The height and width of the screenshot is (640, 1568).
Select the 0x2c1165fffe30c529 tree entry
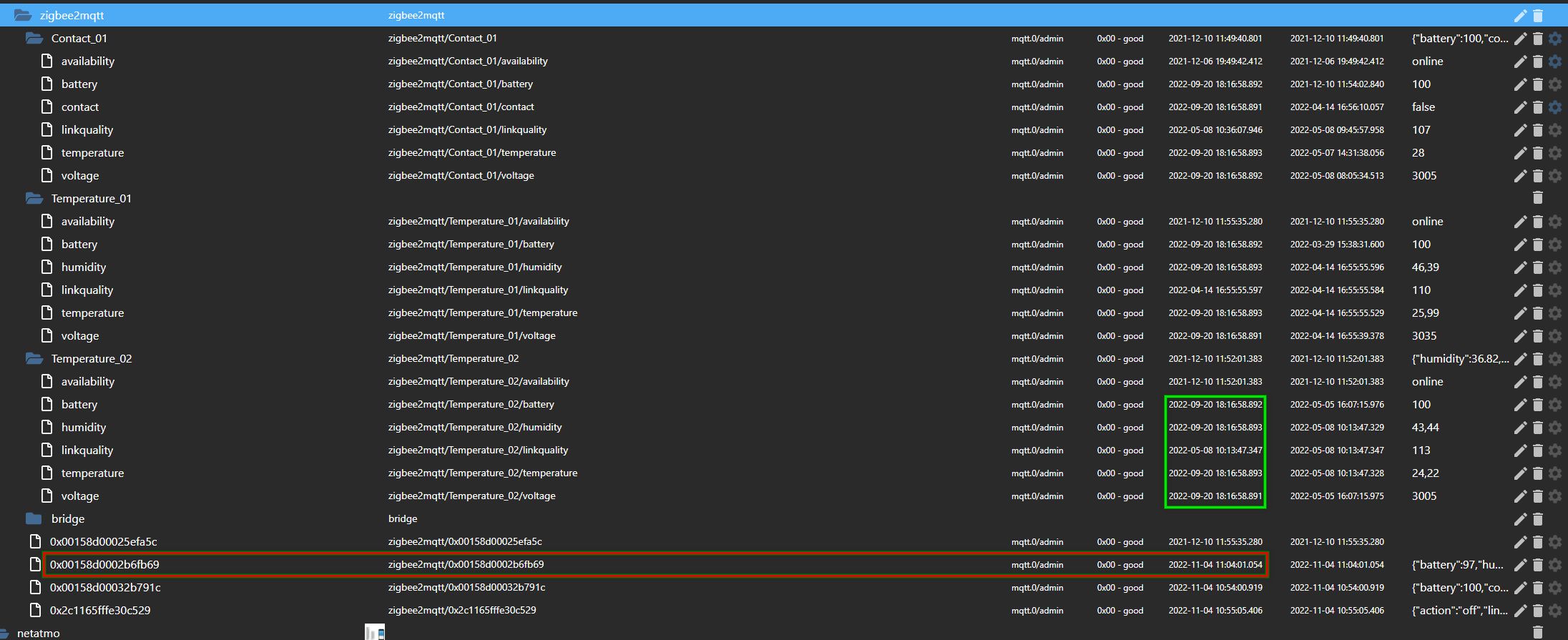pyautogui.click(x=100, y=611)
